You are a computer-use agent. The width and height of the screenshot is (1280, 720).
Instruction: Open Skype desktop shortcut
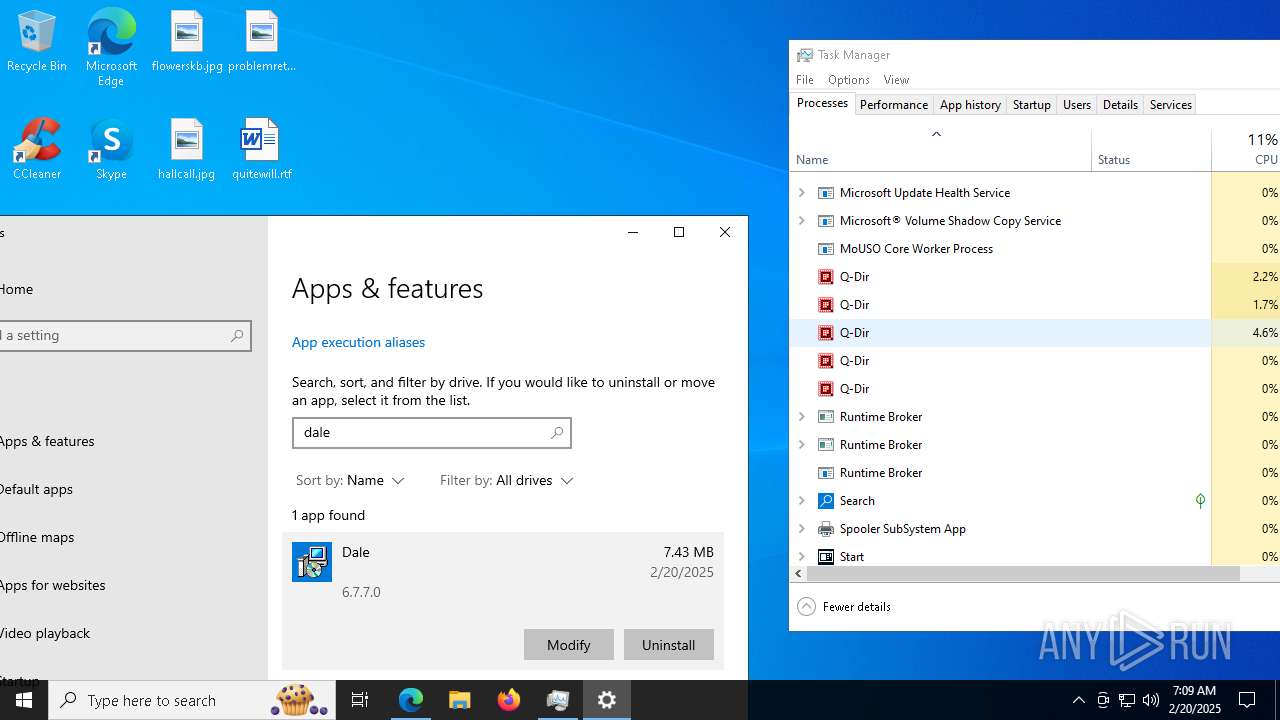(111, 150)
